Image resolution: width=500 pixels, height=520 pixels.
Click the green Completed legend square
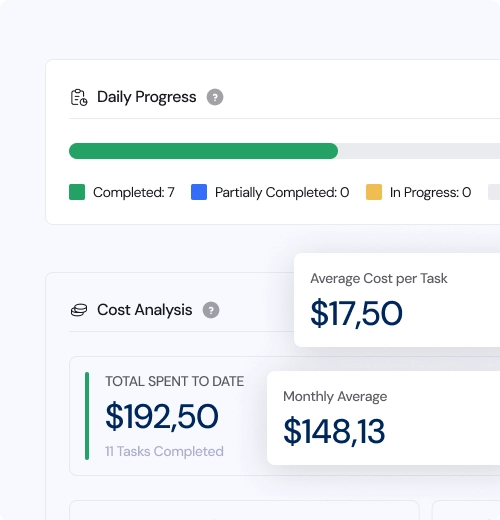pos(77,192)
